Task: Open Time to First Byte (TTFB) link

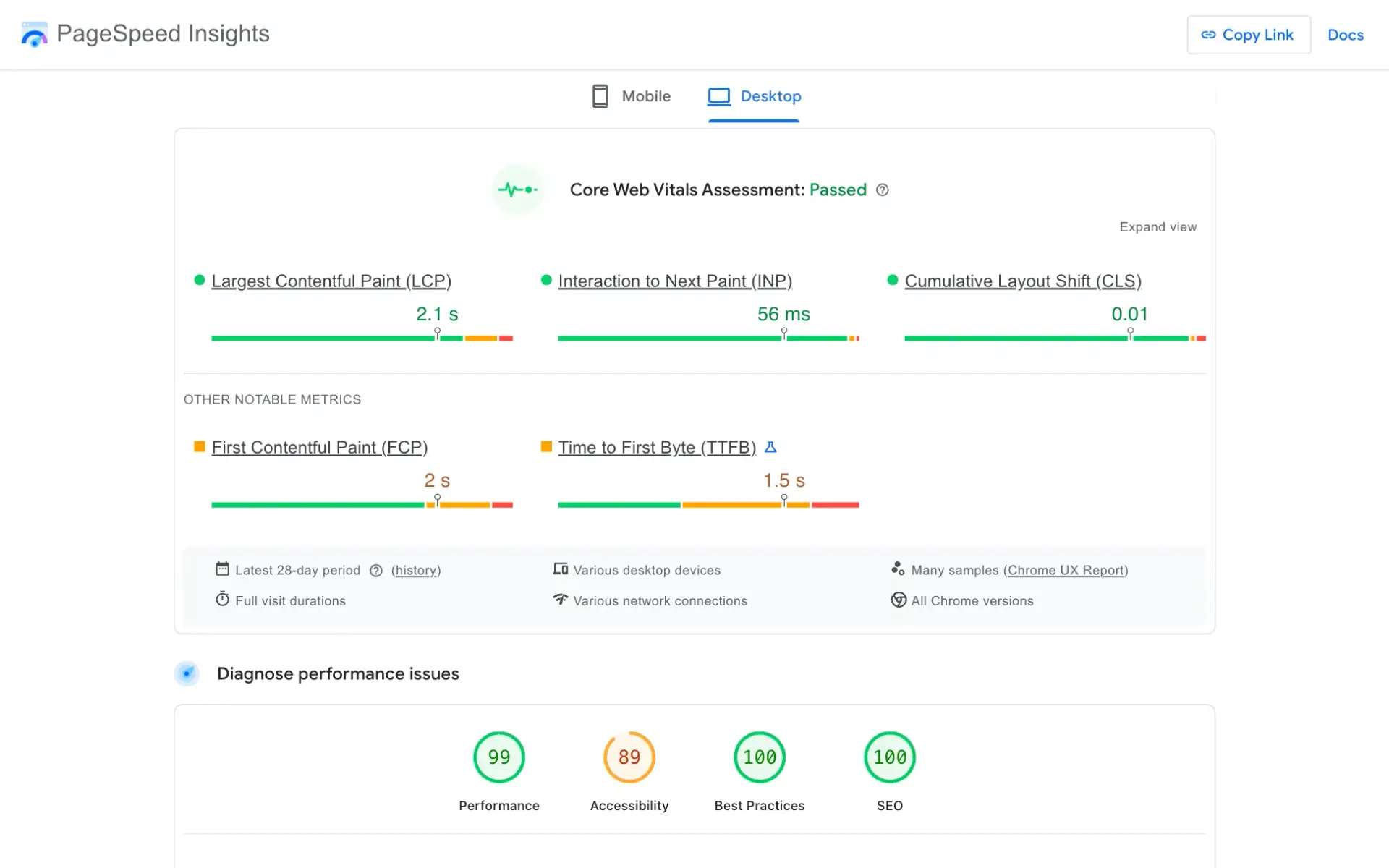Action: point(657,448)
